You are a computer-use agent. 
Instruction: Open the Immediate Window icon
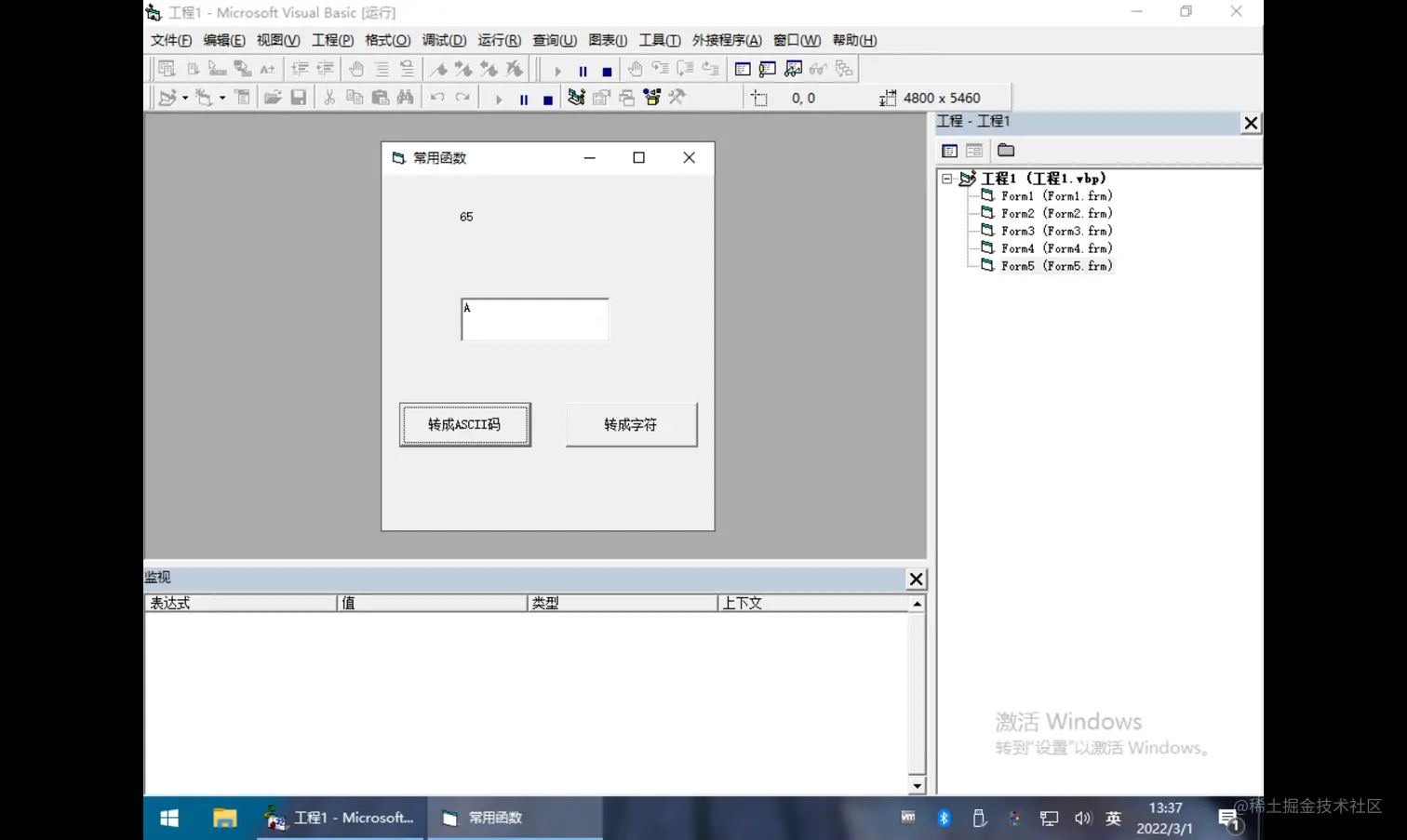768,69
